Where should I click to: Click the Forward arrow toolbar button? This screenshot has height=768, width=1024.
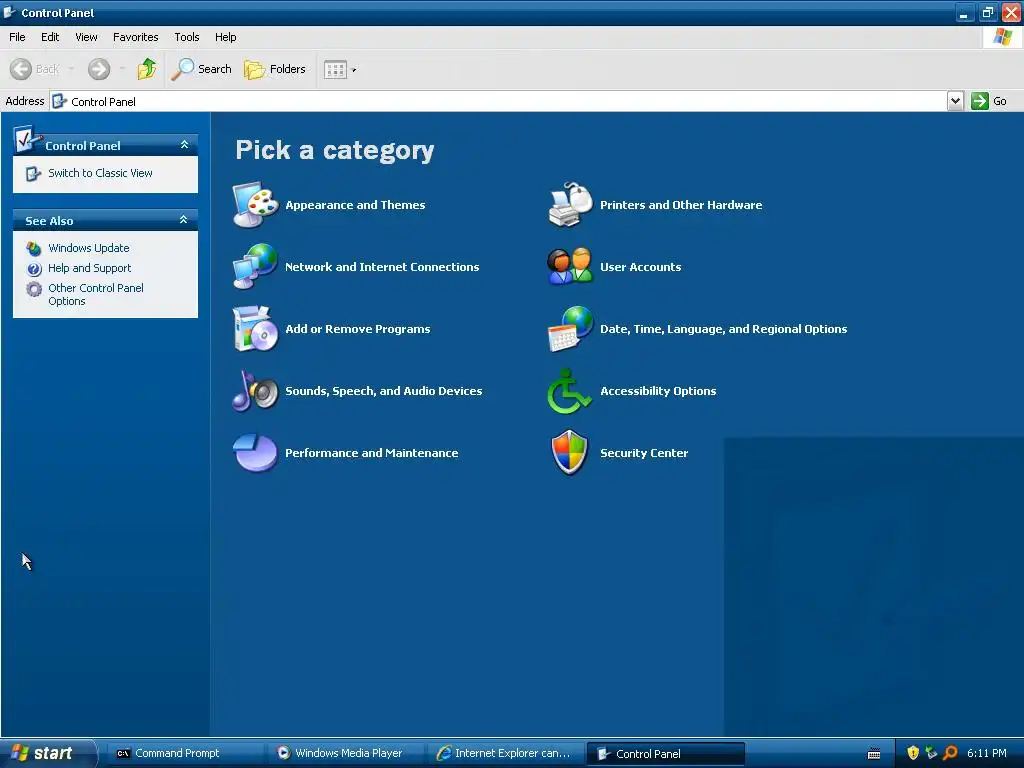pos(99,69)
